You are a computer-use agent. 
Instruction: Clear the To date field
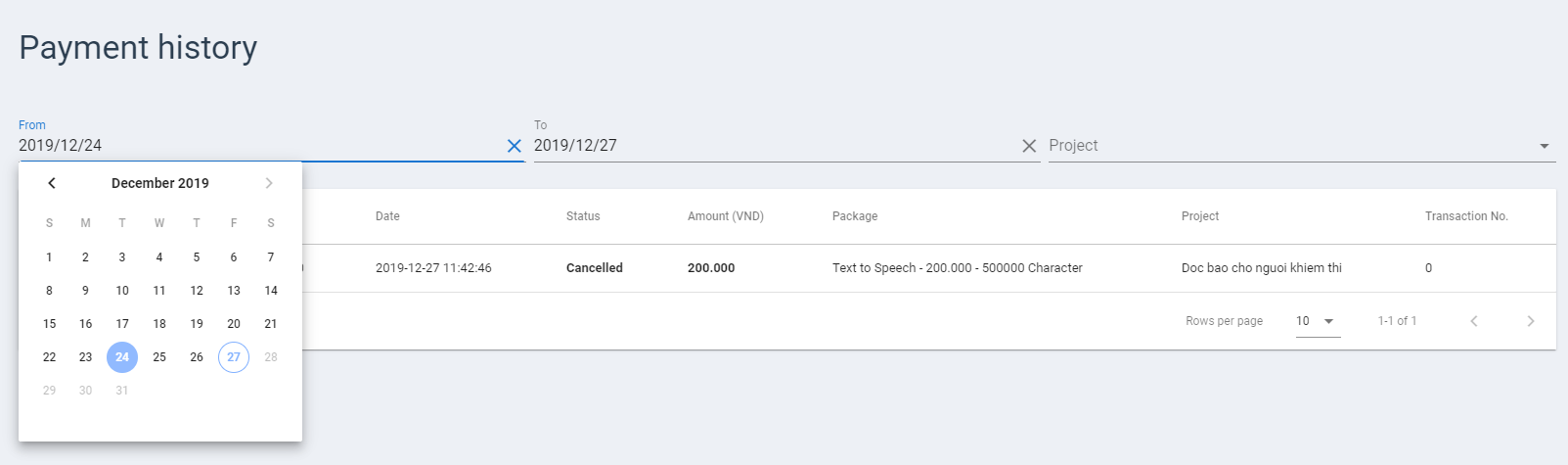coord(1029,146)
